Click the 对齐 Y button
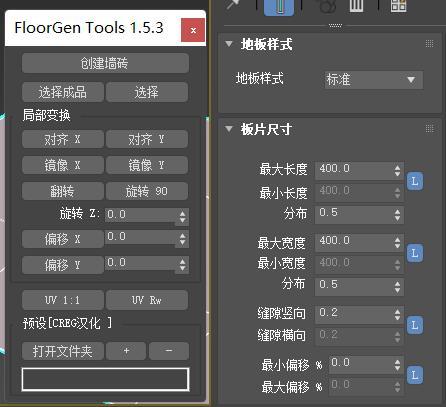 147,139
